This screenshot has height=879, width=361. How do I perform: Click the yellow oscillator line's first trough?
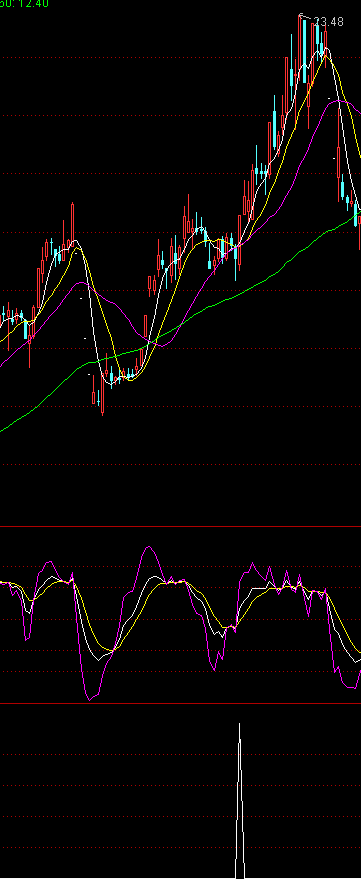(31, 600)
